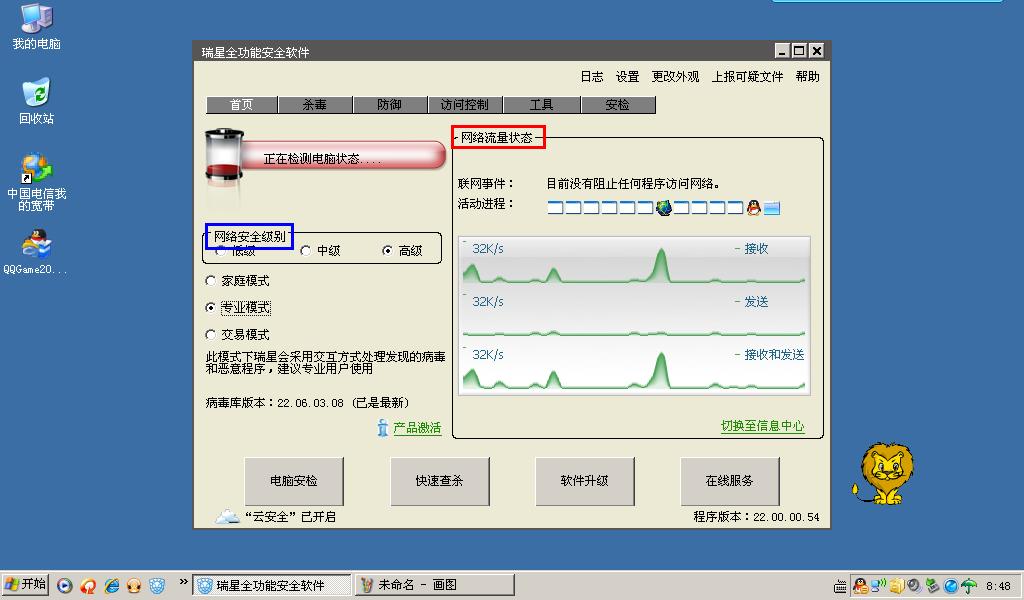The image size is (1024, 600).
Task: Click the 正在检测电脑状态 status bar
Action: coord(343,157)
